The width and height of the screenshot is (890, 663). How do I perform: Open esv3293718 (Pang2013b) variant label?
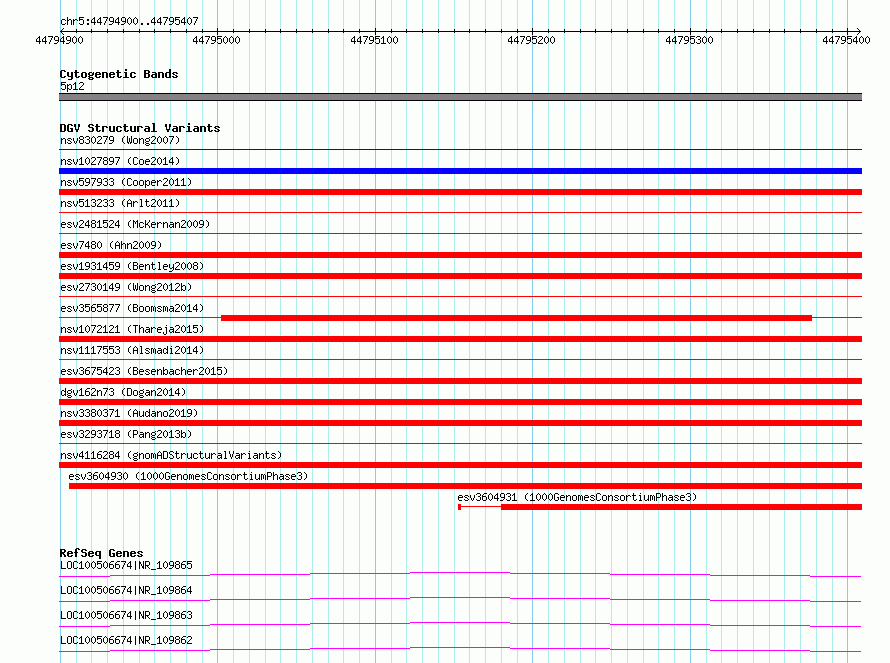point(126,434)
